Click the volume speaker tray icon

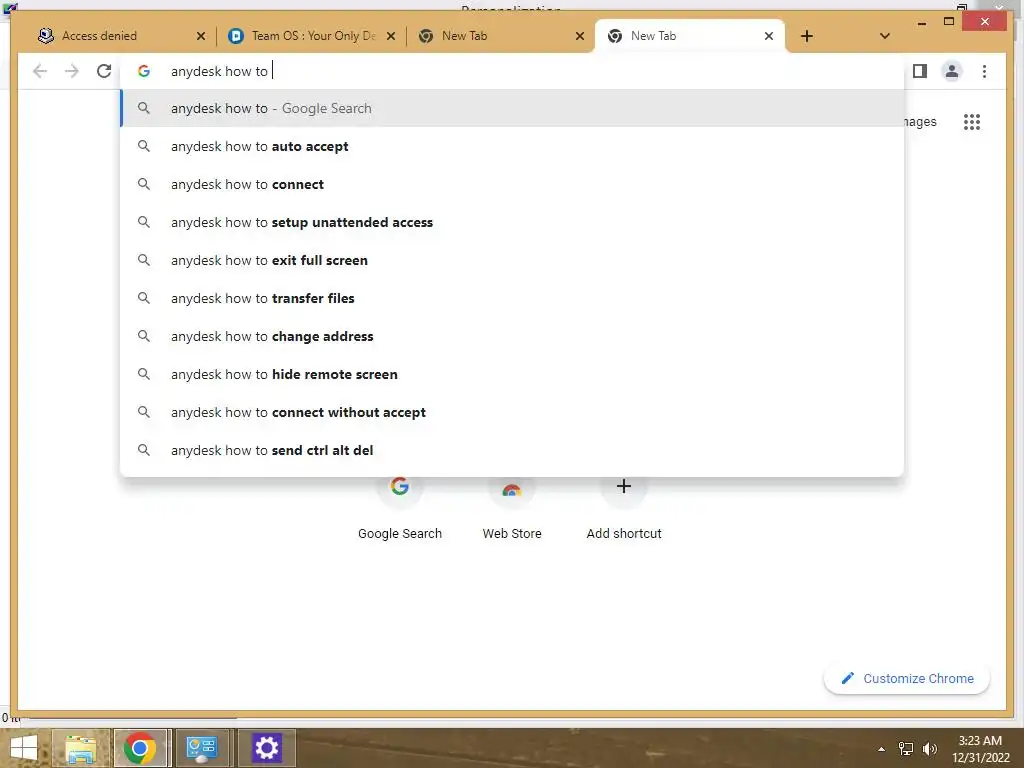[x=929, y=749]
